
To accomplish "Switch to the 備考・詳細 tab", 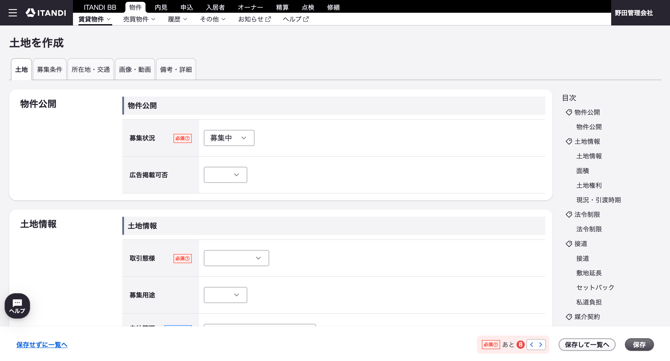I will (176, 70).
